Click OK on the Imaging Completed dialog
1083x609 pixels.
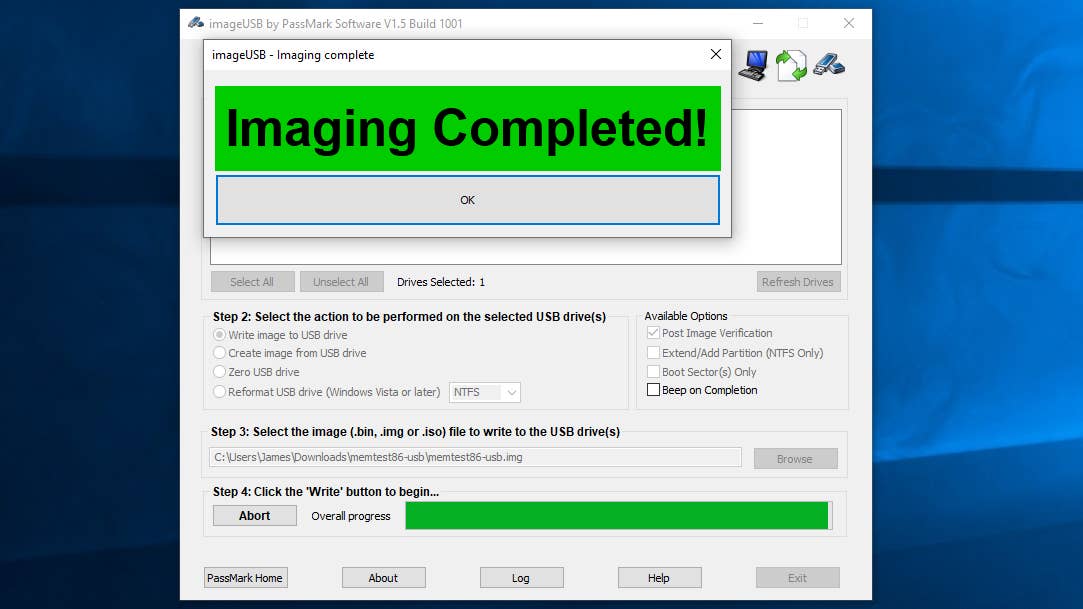[x=466, y=200]
